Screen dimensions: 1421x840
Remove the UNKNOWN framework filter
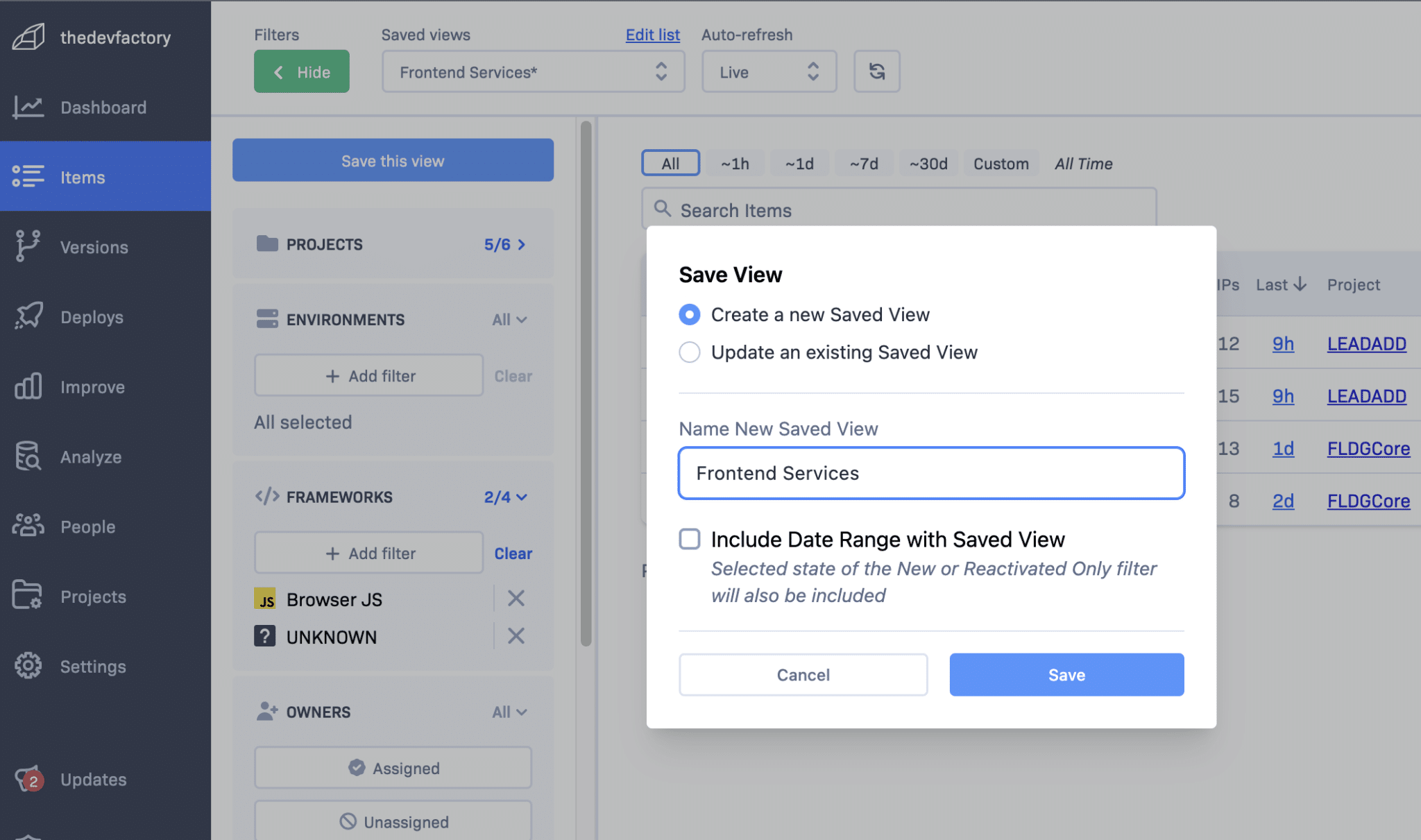516,636
